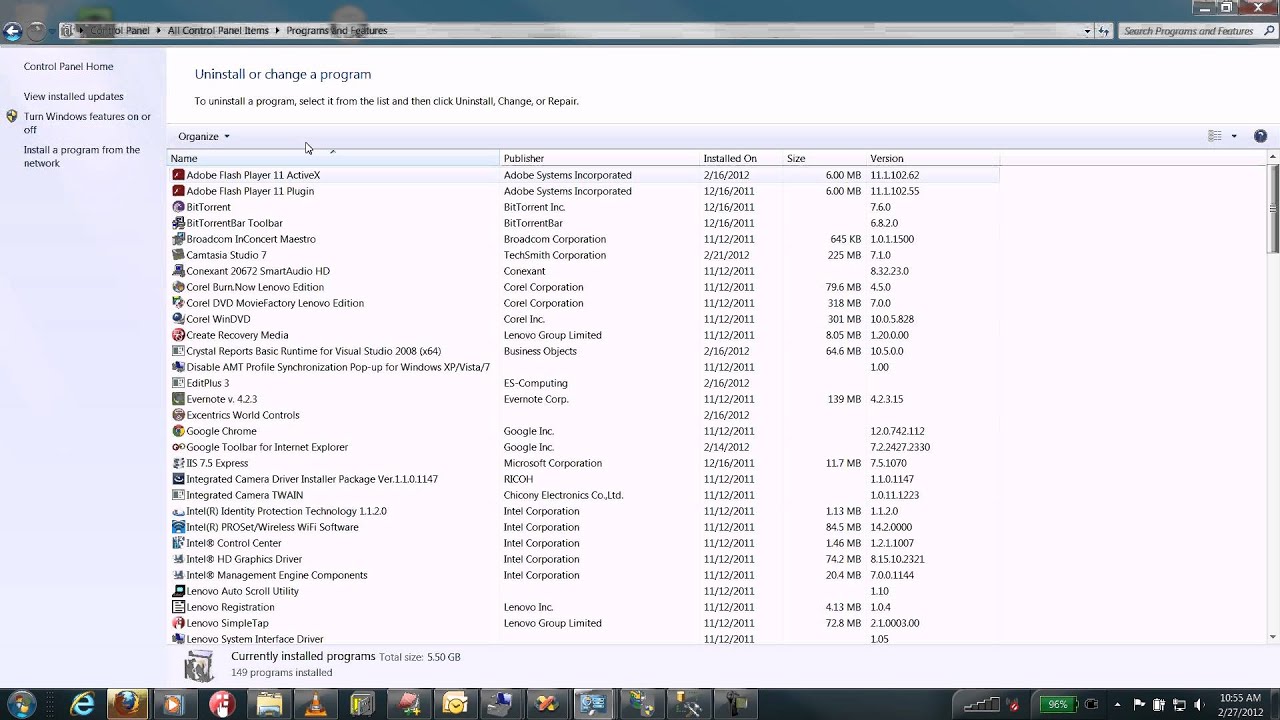
Task: Open the Windows Start menu
Action: [x=21, y=704]
